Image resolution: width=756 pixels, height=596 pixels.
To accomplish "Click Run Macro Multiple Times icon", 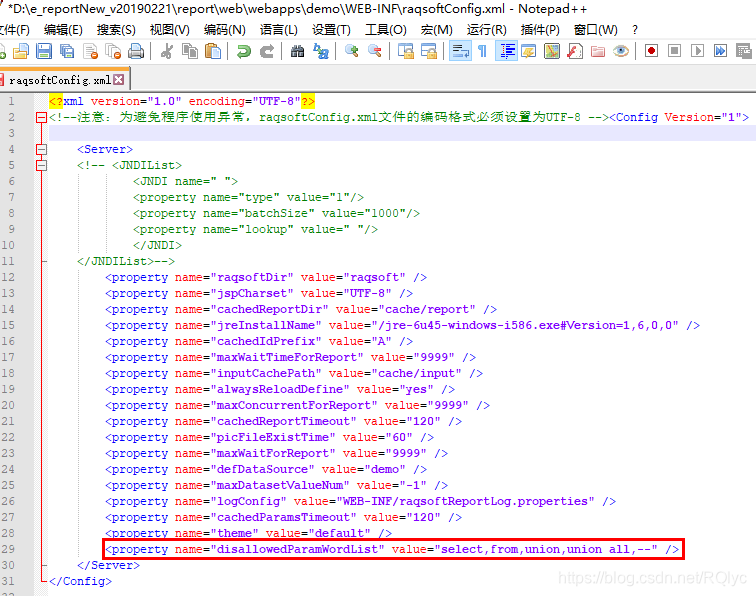I will (720, 51).
